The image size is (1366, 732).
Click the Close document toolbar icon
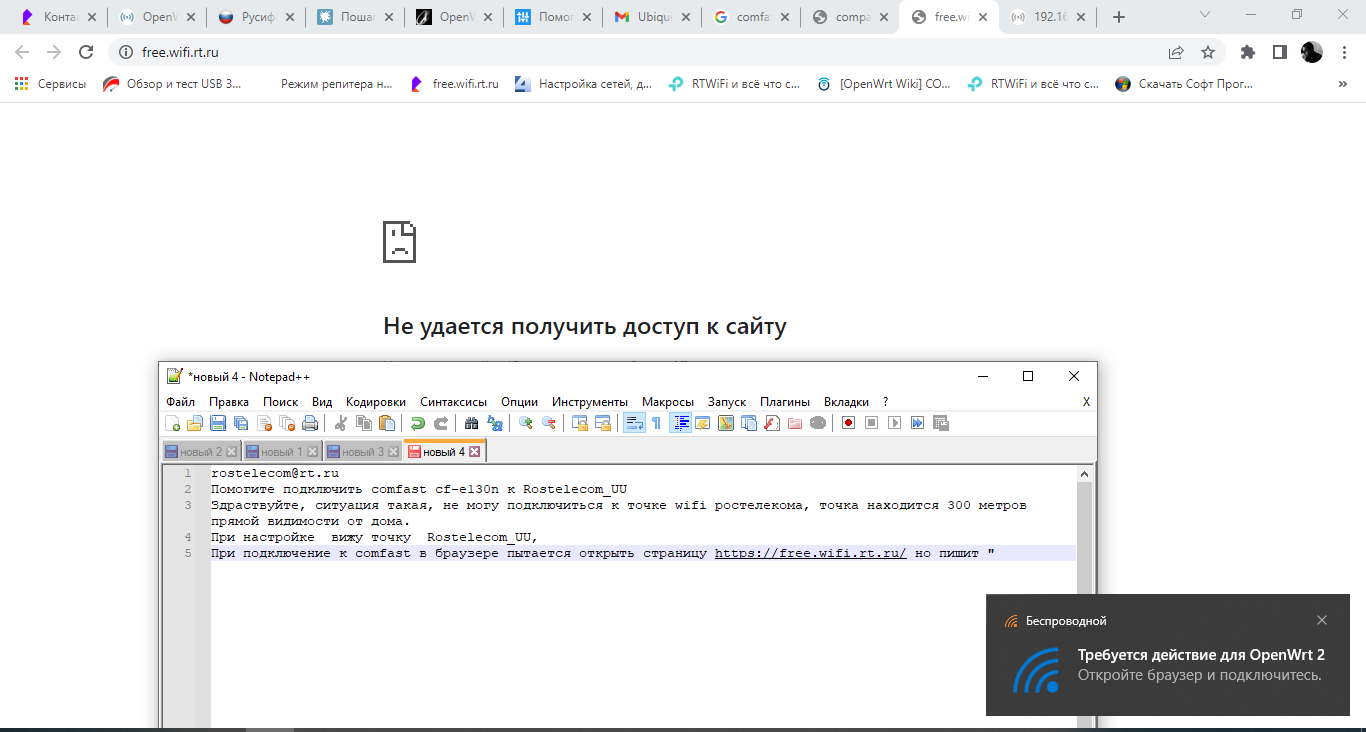pyautogui.click(x=264, y=423)
